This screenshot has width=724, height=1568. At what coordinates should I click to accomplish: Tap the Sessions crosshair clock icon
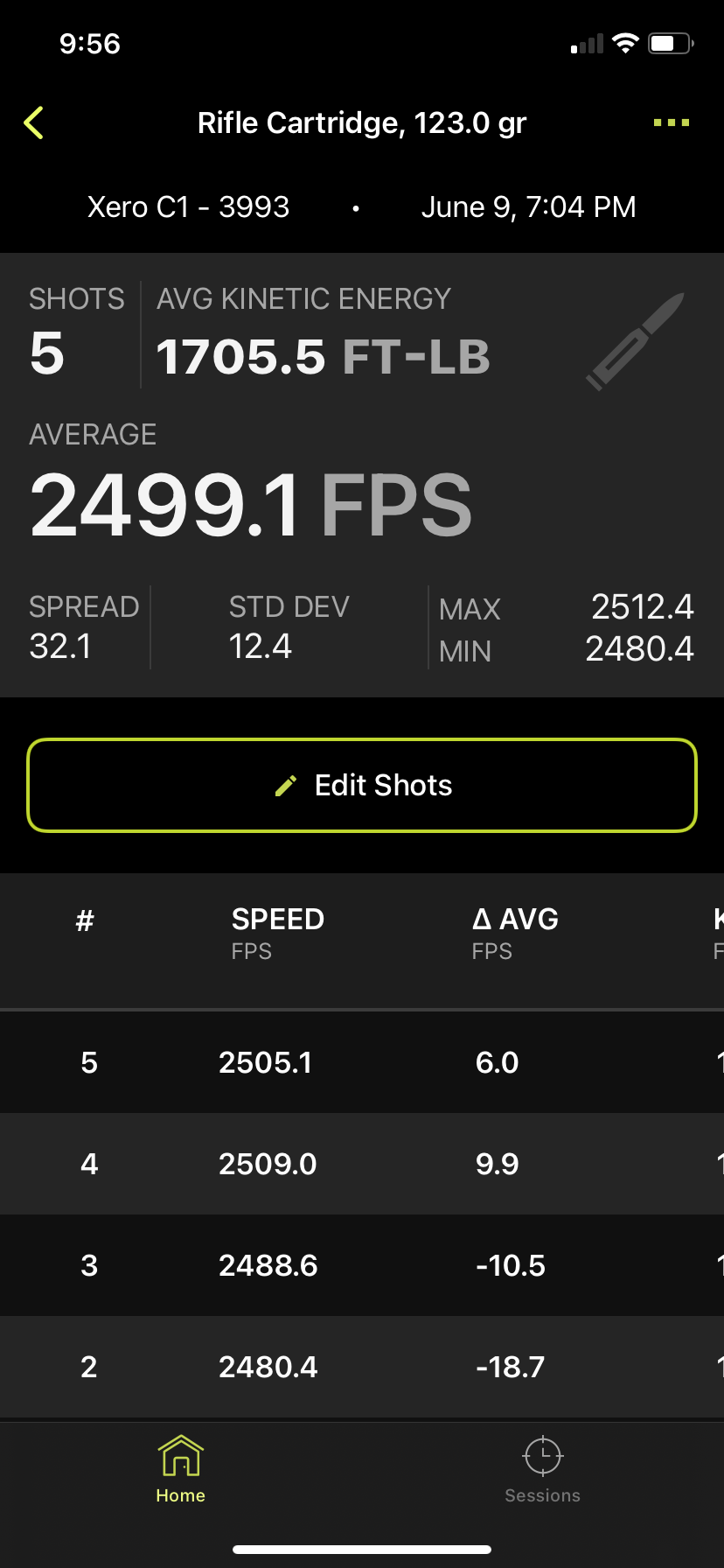click(543, 1456)
